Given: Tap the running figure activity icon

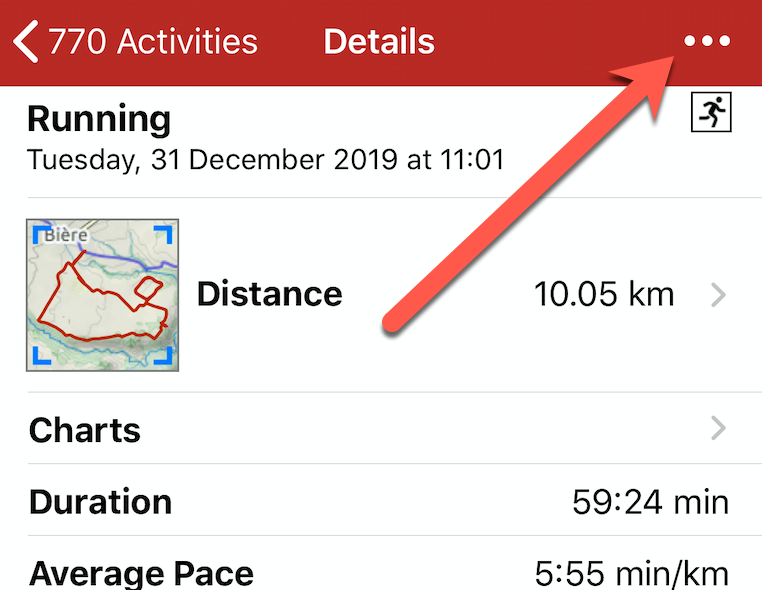Looking at the screenshot, I should (711, 112).
